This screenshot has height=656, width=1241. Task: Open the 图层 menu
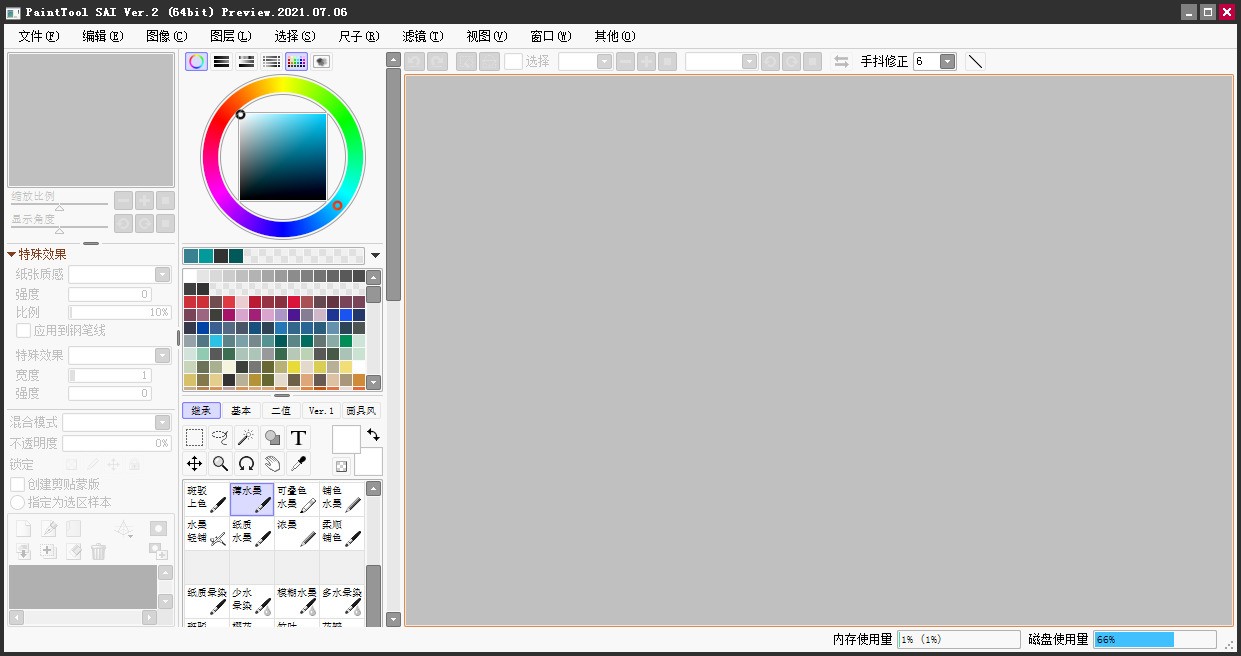click(229, 36)
